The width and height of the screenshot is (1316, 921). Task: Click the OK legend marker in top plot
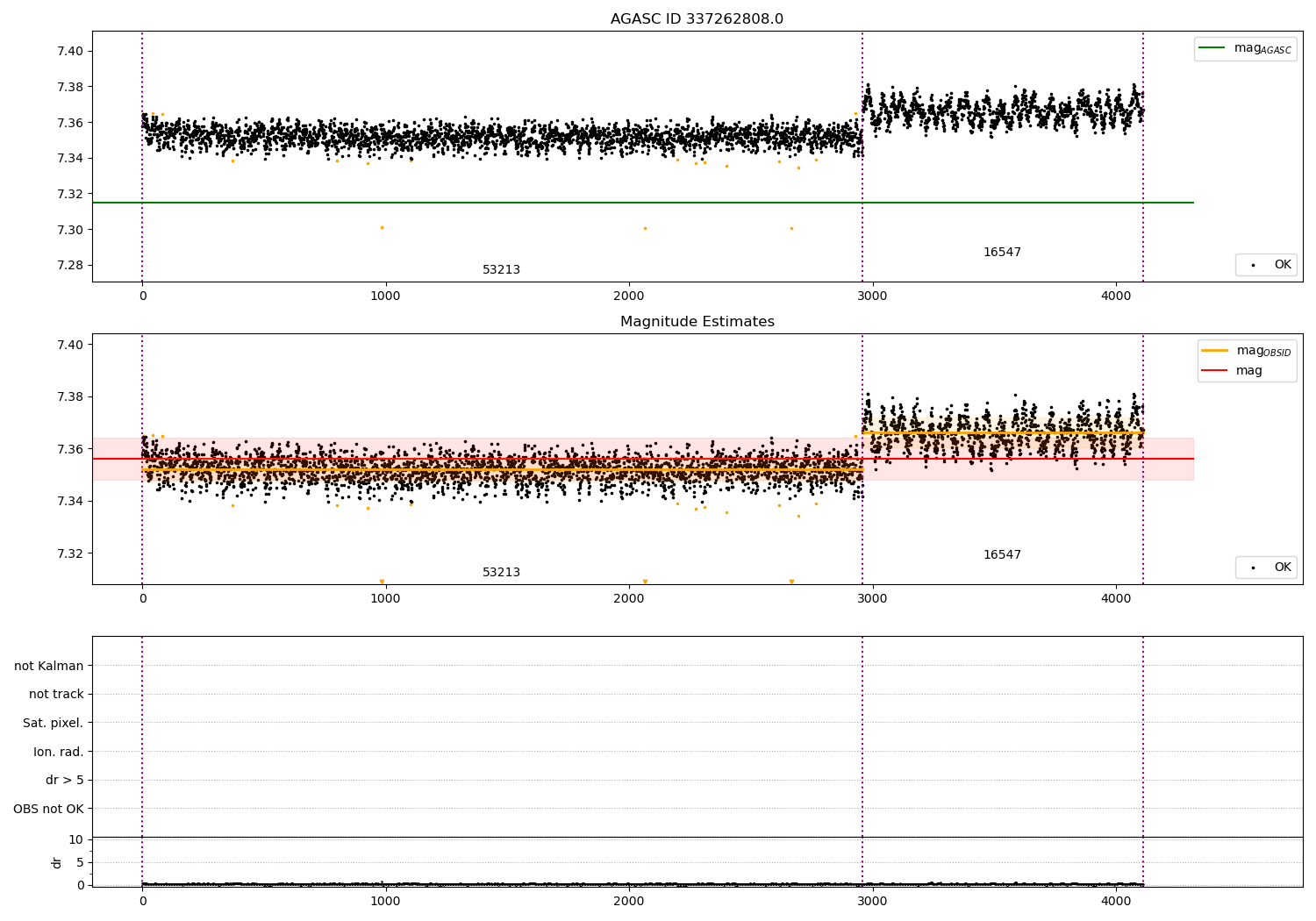[1253, 265]
